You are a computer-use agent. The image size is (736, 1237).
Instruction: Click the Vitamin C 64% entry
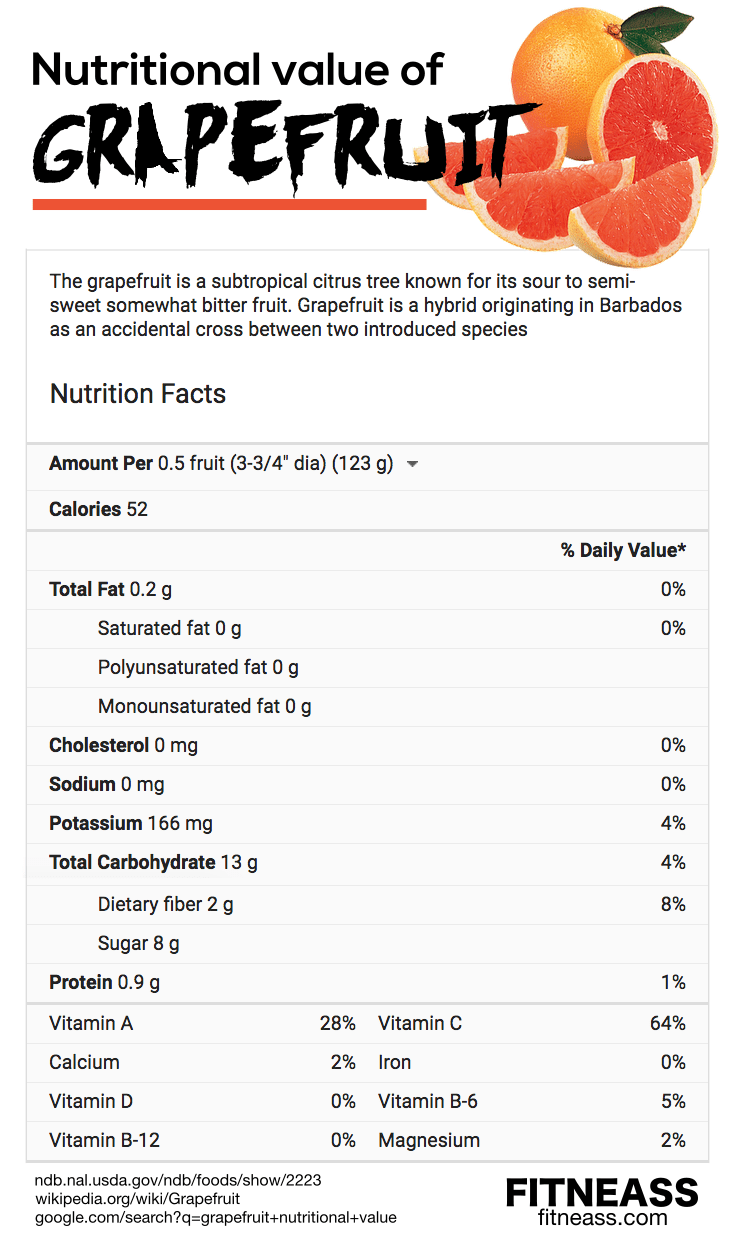click(531, 1023)
